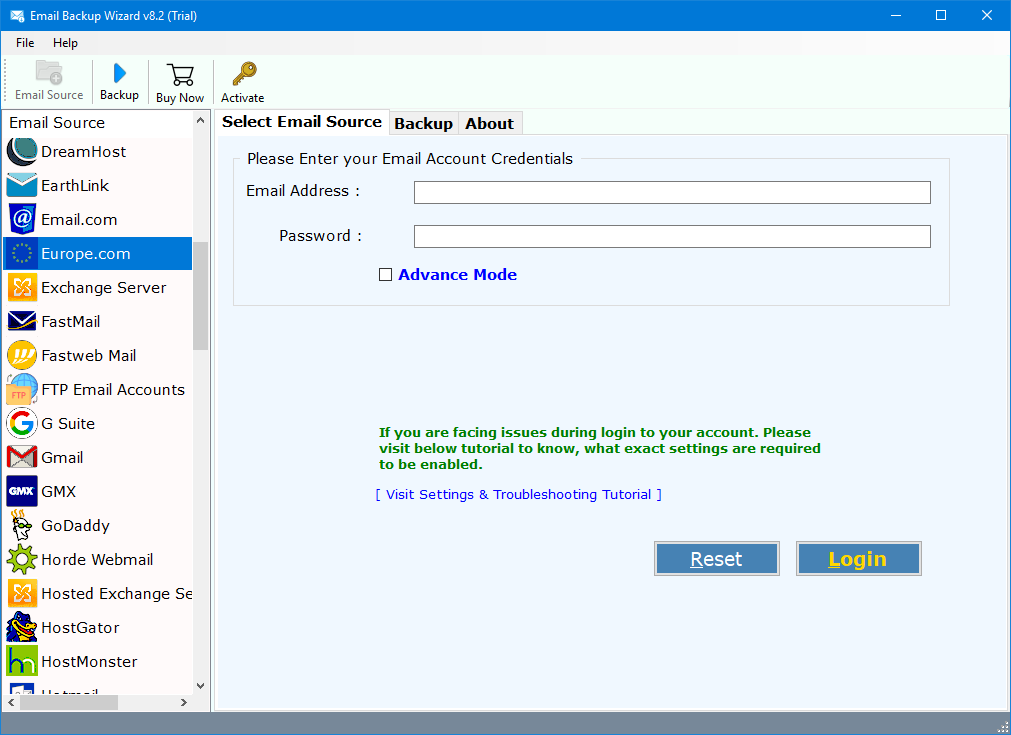
Task: Select the EarthLink envelope icon
Action: pos(22,186)
